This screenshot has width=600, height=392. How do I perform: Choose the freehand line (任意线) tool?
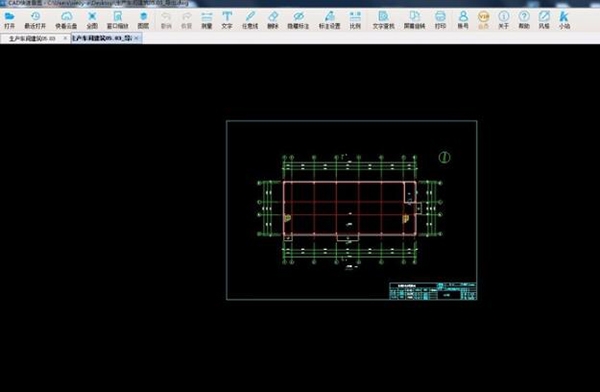point(250,20)
